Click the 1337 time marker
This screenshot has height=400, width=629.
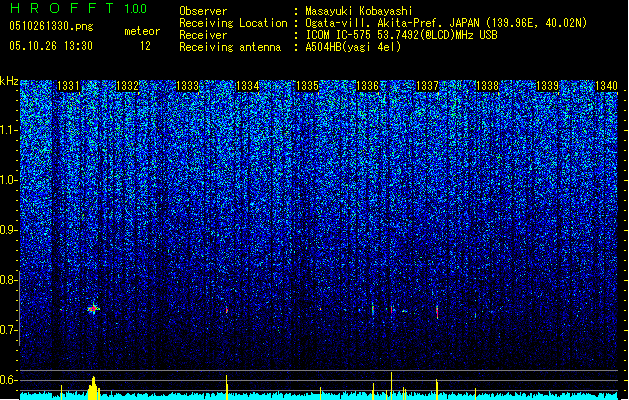point(428,86)
